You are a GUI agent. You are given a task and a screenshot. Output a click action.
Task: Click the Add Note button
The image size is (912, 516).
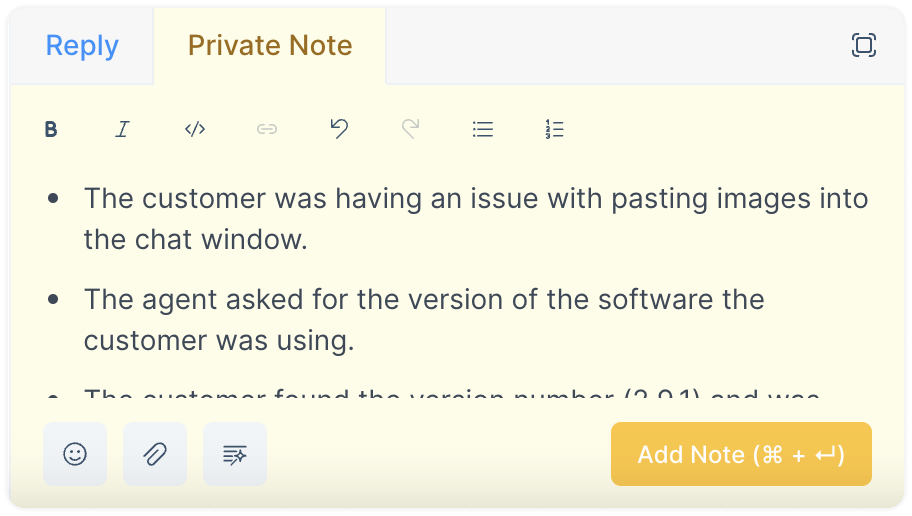point(741,454)
